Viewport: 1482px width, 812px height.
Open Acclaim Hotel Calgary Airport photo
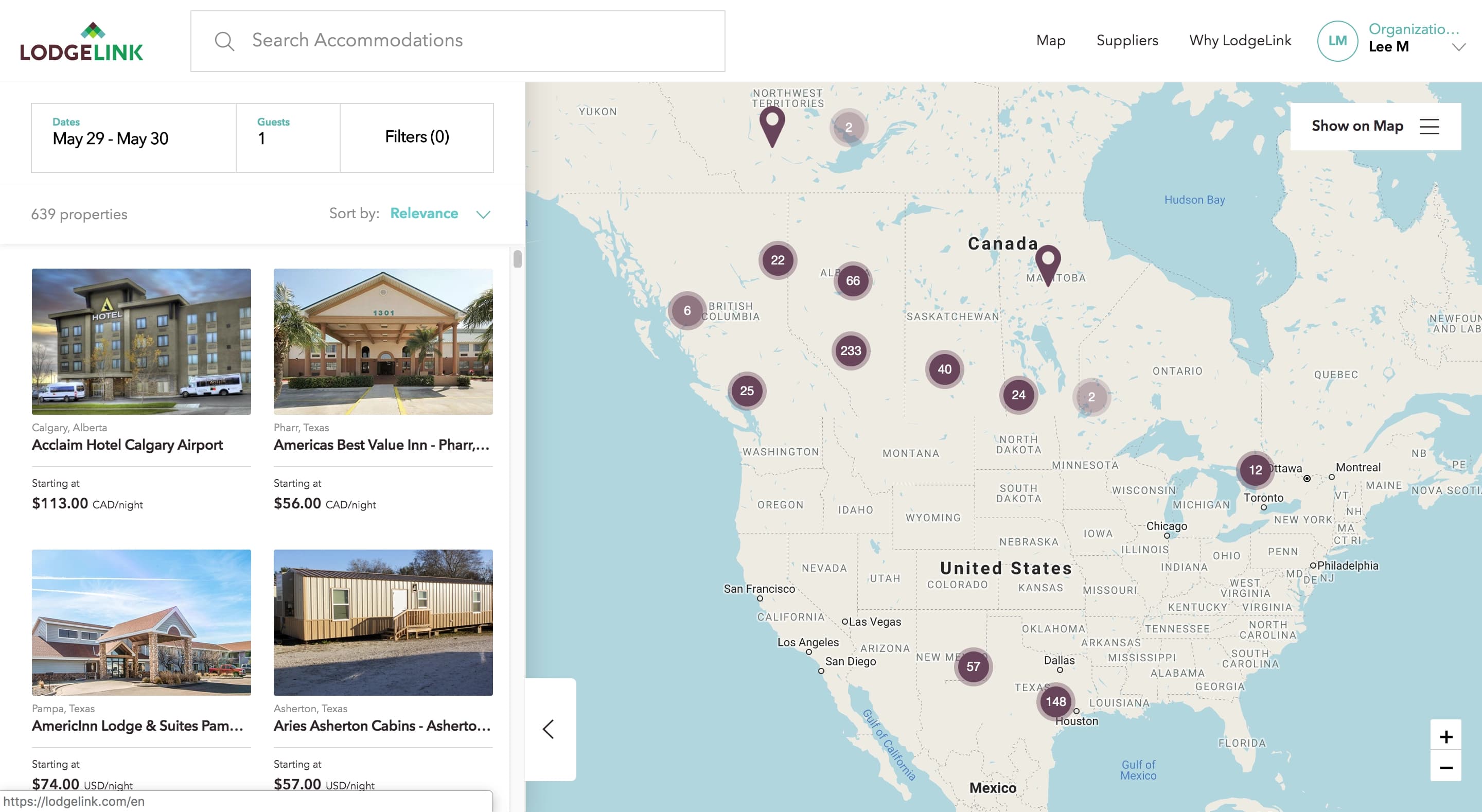(x=141, y=341)
